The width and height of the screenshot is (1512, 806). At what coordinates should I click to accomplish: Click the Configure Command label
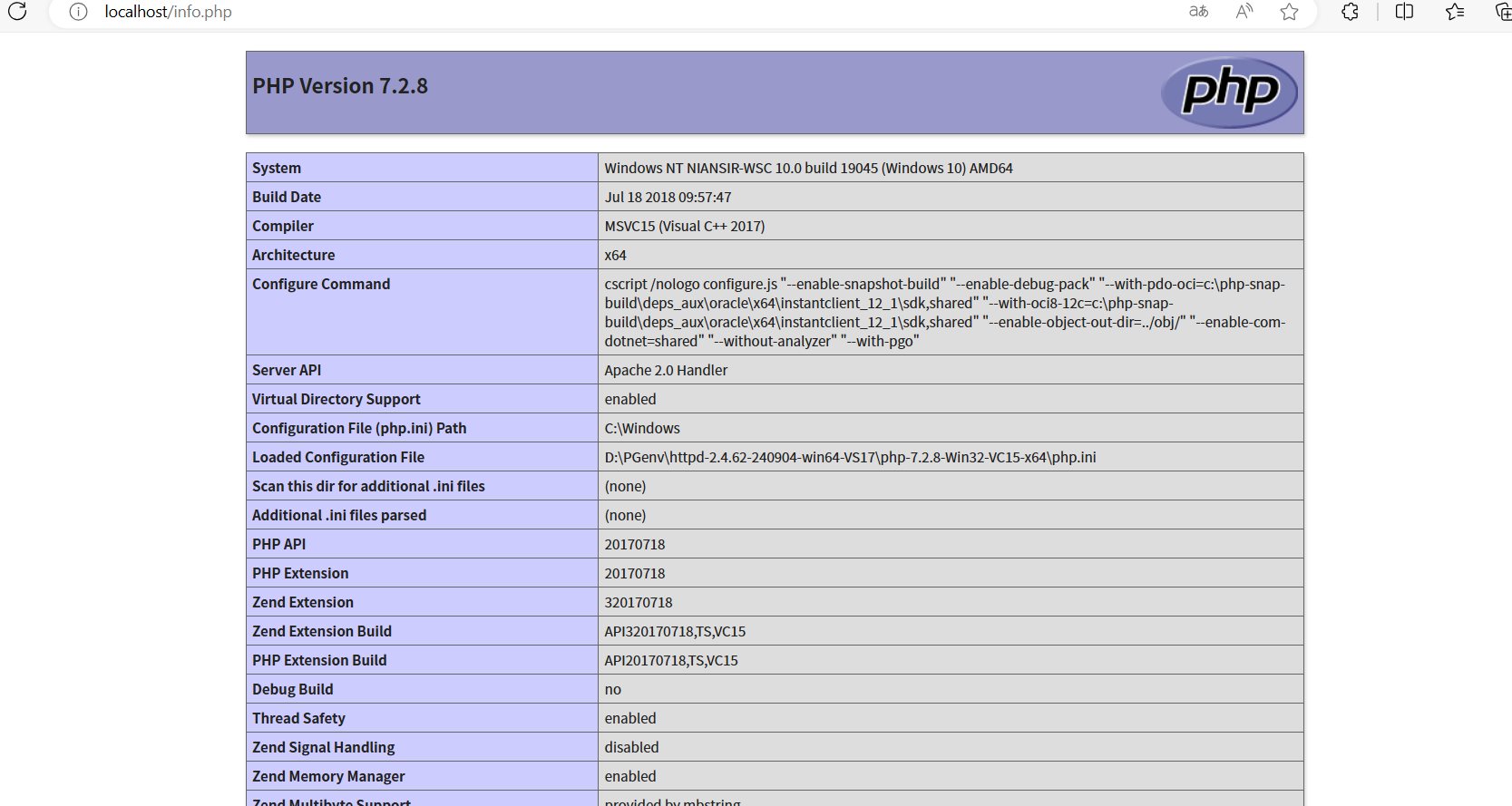click(x=321, y=284)
